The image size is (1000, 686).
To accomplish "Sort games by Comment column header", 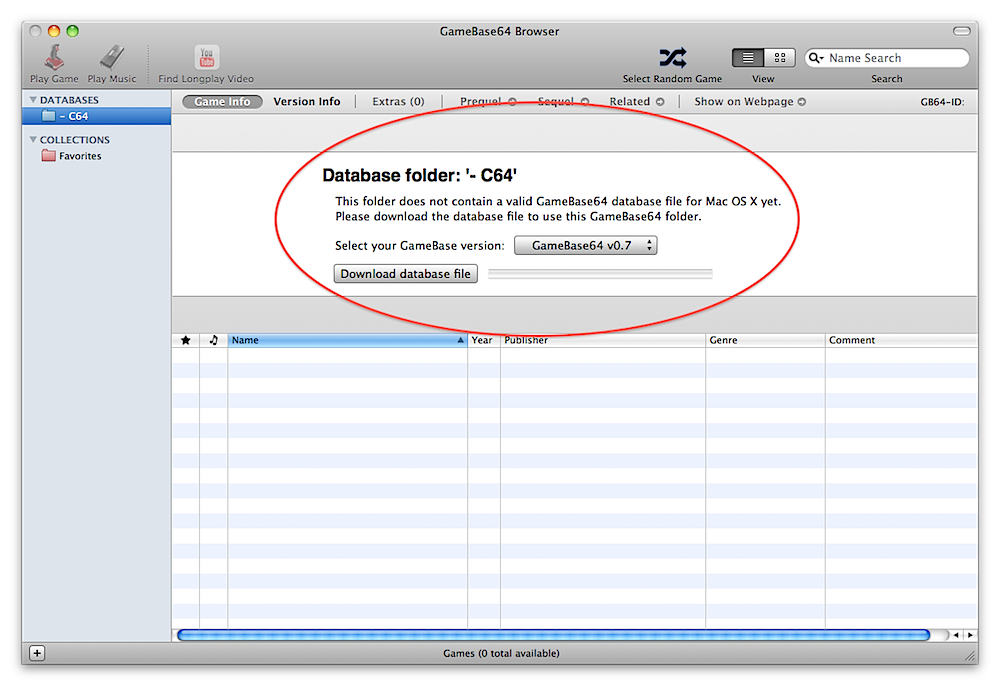I will tap(901, 340).
